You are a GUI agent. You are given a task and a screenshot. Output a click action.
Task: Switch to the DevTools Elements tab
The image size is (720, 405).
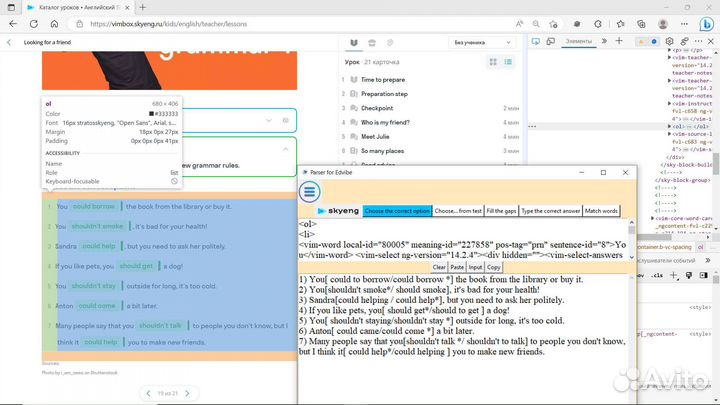[x=579, y=41]
